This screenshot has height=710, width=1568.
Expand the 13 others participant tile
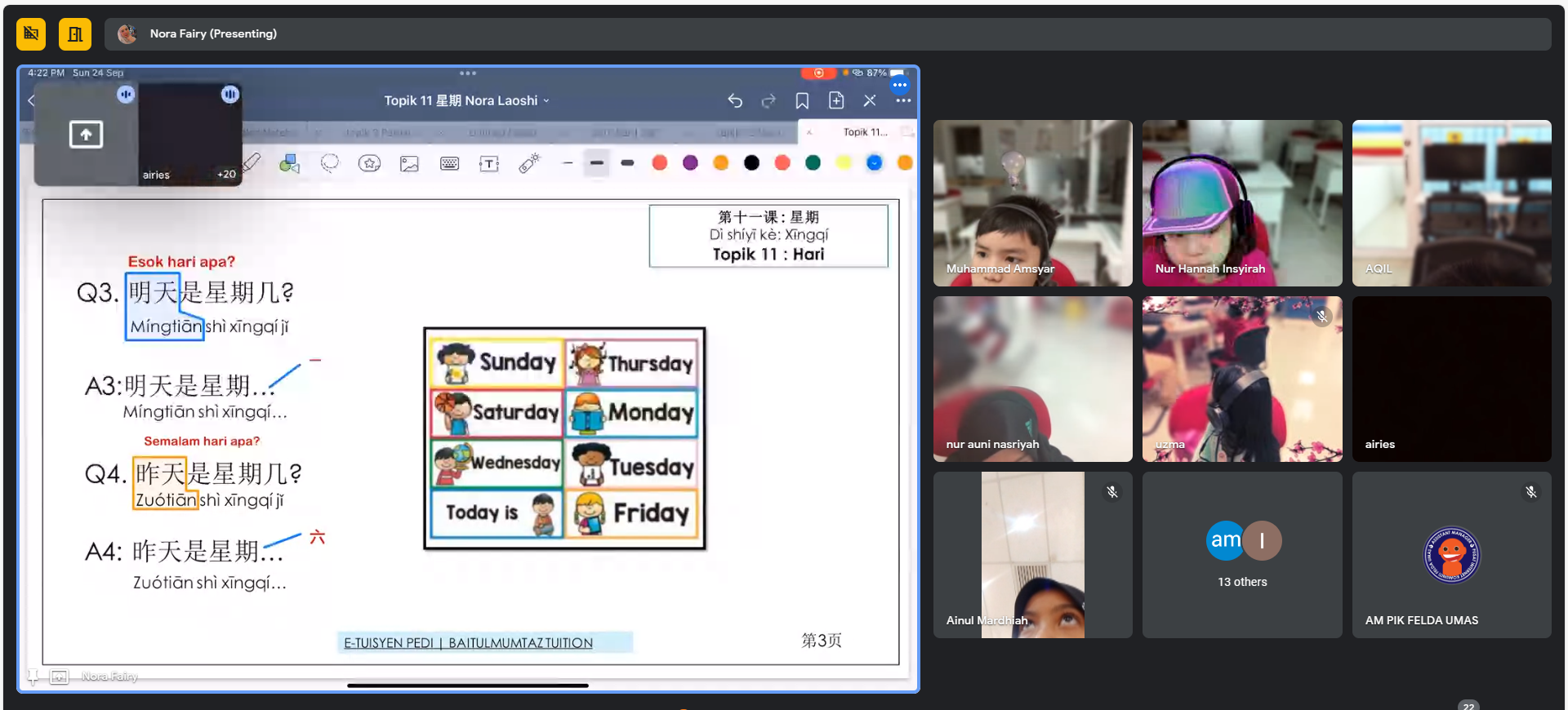(1241, 555)
